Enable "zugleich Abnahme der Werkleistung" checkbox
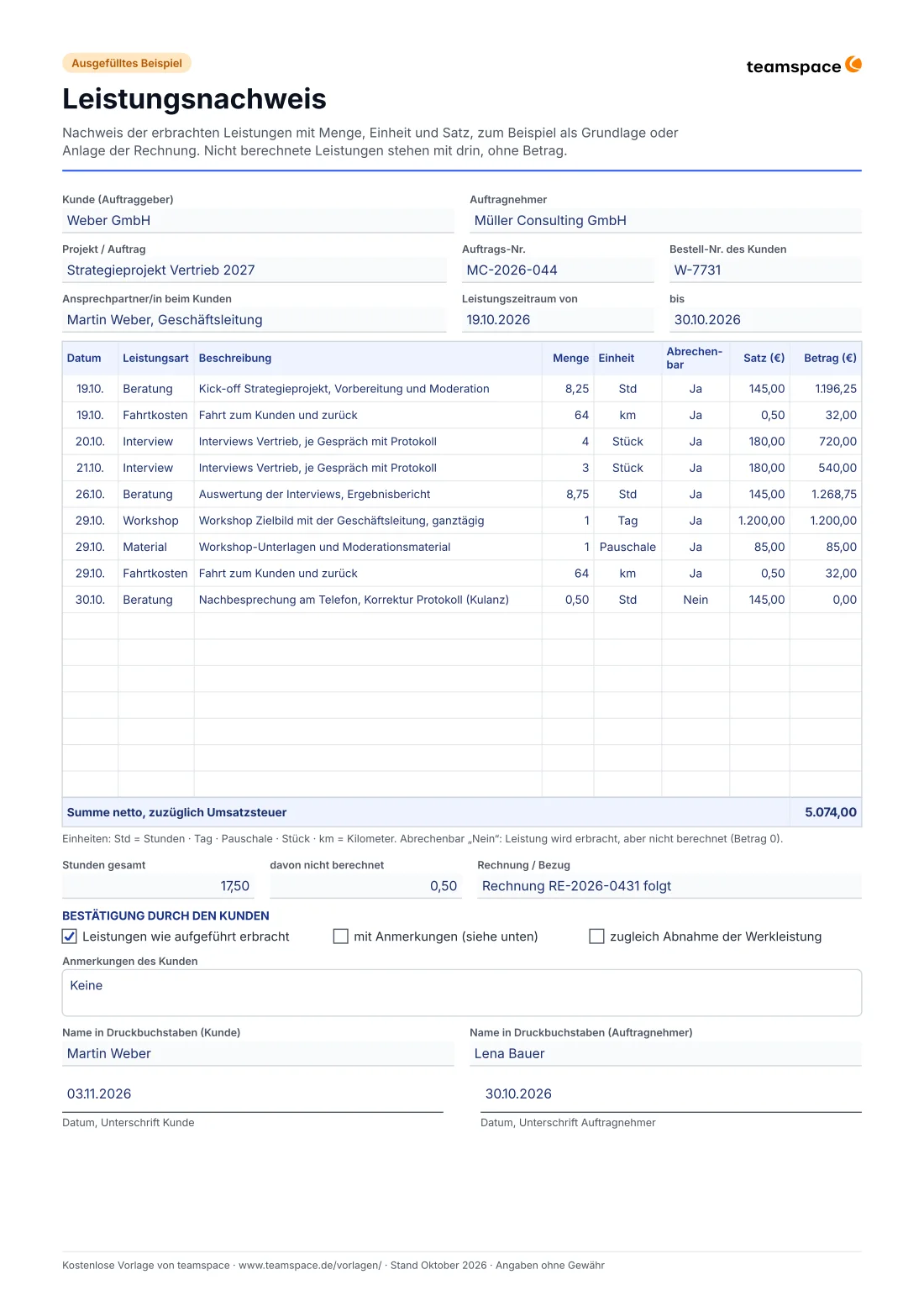Image resolution: width=924 pixels, height=1306 pixels. click(x=597, y=936)
